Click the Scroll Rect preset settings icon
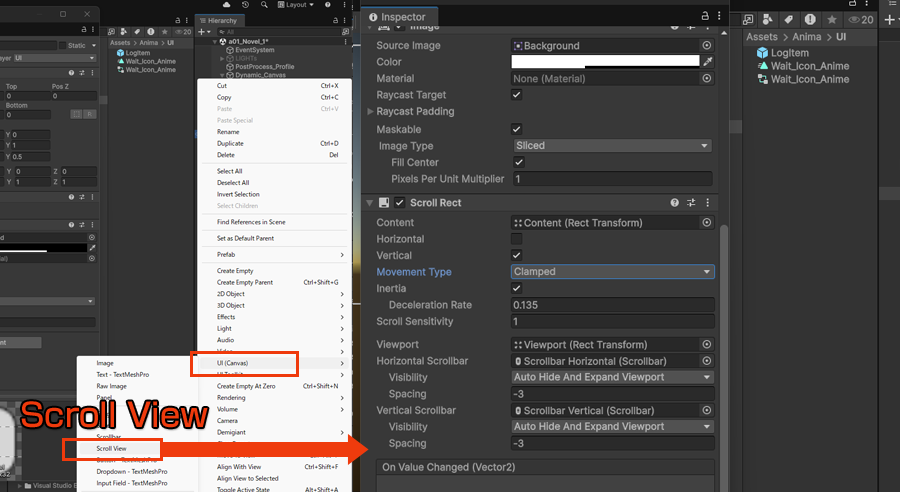The image size is (900, 492). tap(691, 203)
